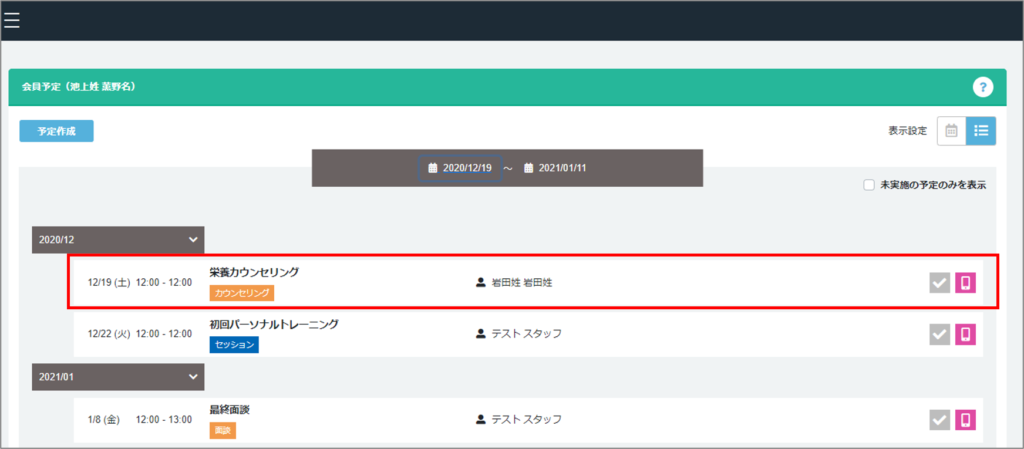Open the help question mark icon

click(982, 87)
